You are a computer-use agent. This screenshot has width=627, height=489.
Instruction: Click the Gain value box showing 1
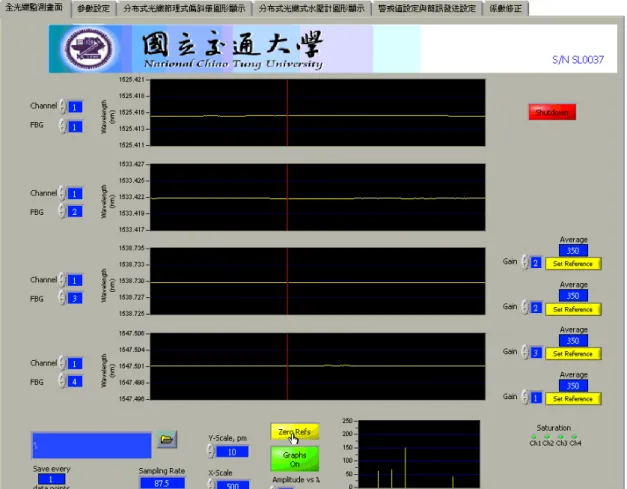[536, 398]
